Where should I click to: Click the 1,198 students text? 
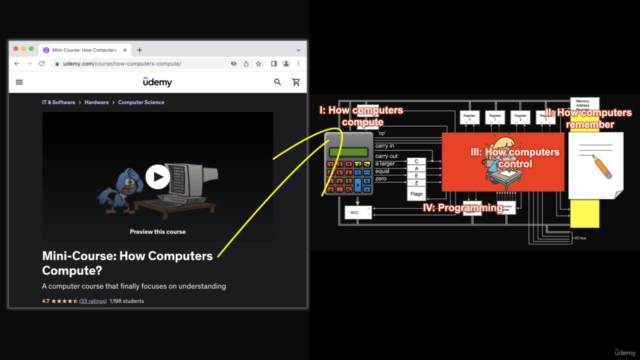(x=127, y=301)
